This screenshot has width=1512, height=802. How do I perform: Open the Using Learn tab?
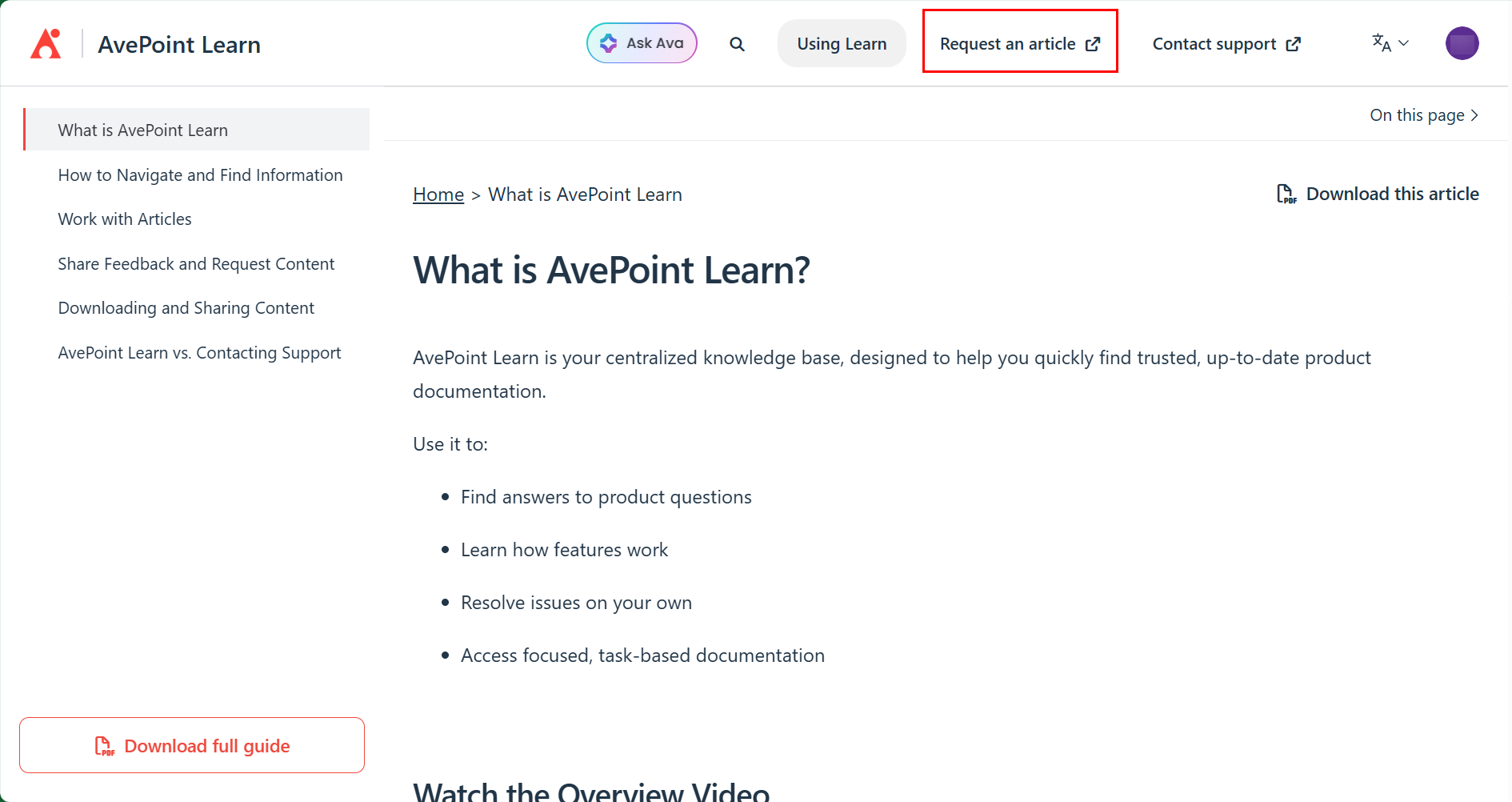842,43
